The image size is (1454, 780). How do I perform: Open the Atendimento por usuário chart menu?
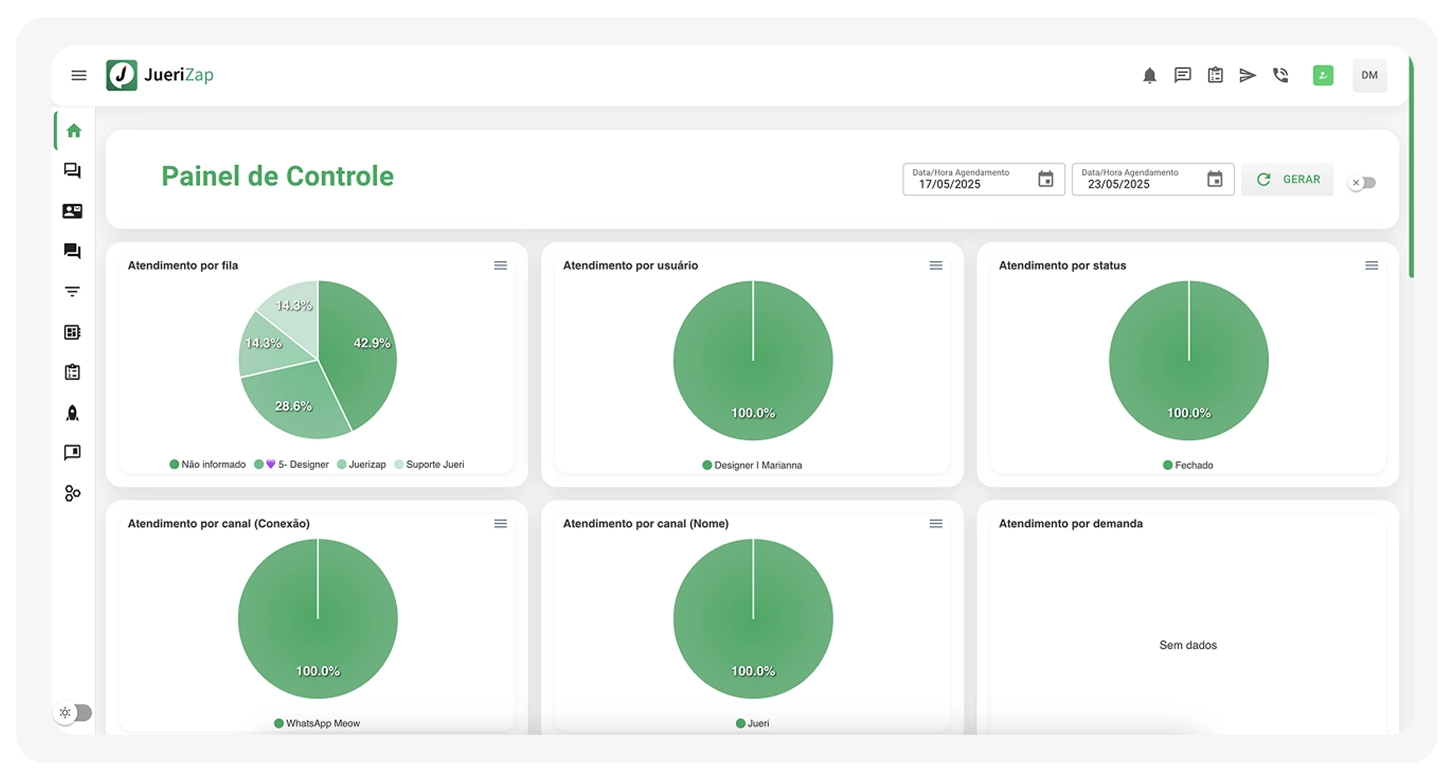[936, 265]
